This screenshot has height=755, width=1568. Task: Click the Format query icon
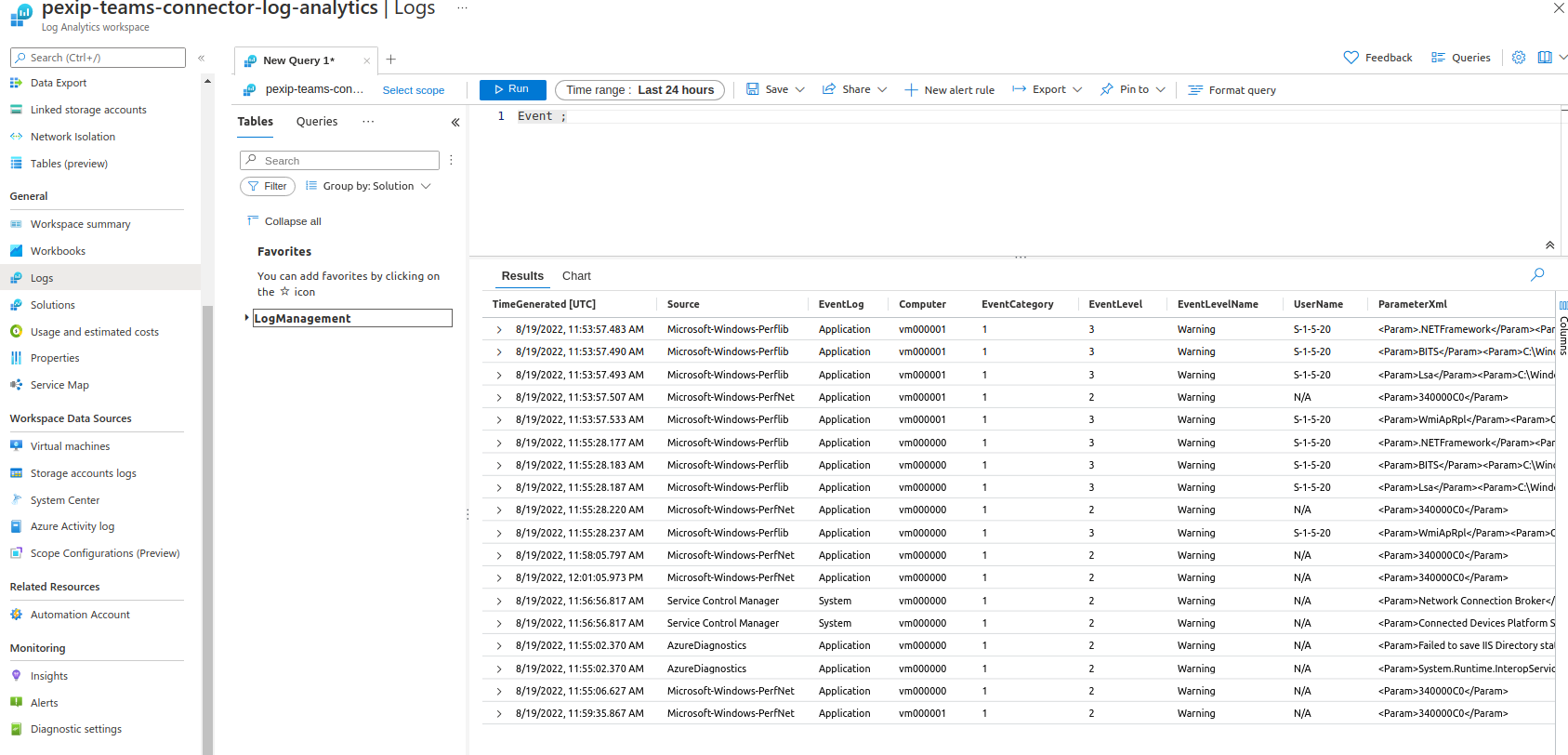point(1196,90)
